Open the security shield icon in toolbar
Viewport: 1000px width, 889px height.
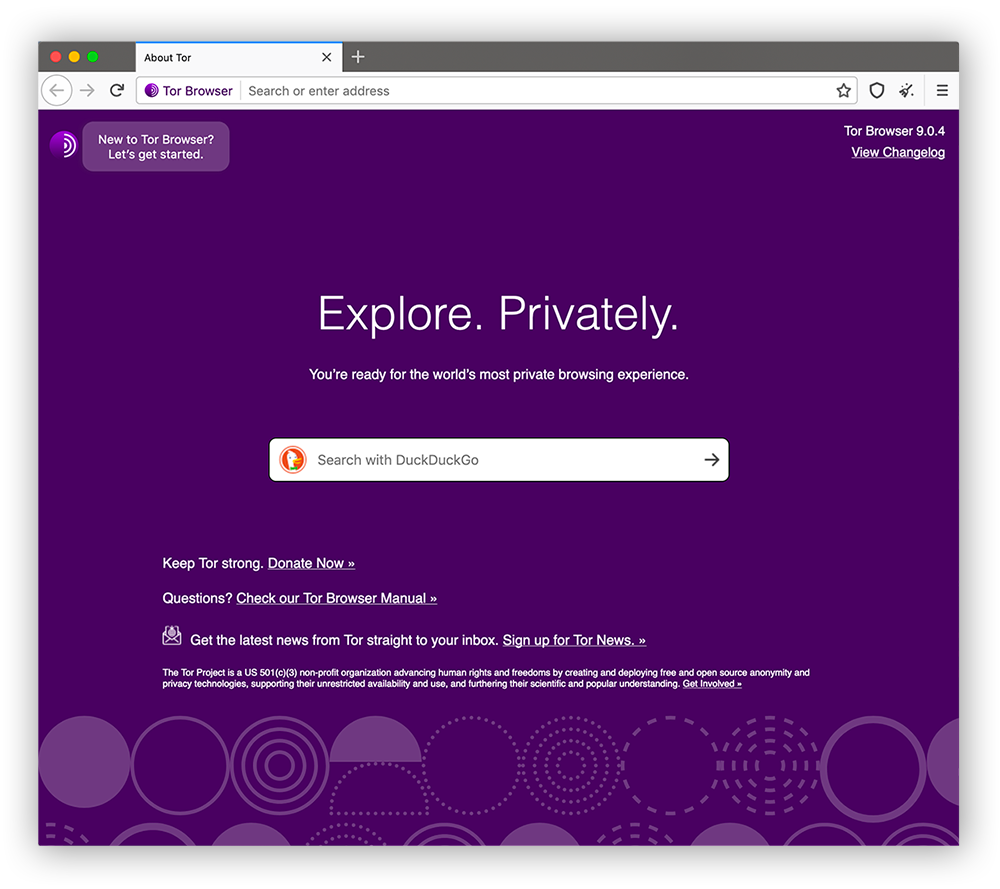(x=877, y=90)
